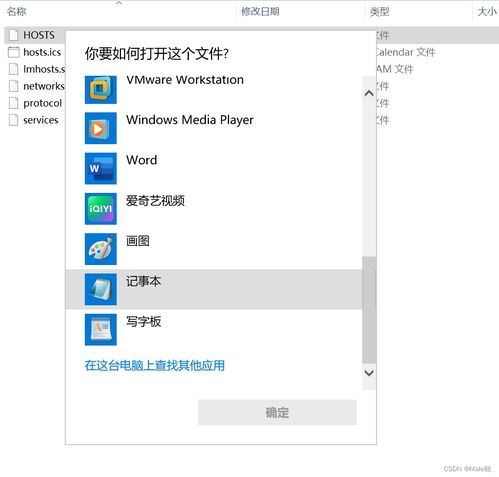This screenshot has height=477, width=499.
Task: Select the VMware Workstation app icon
Action: 101,89
